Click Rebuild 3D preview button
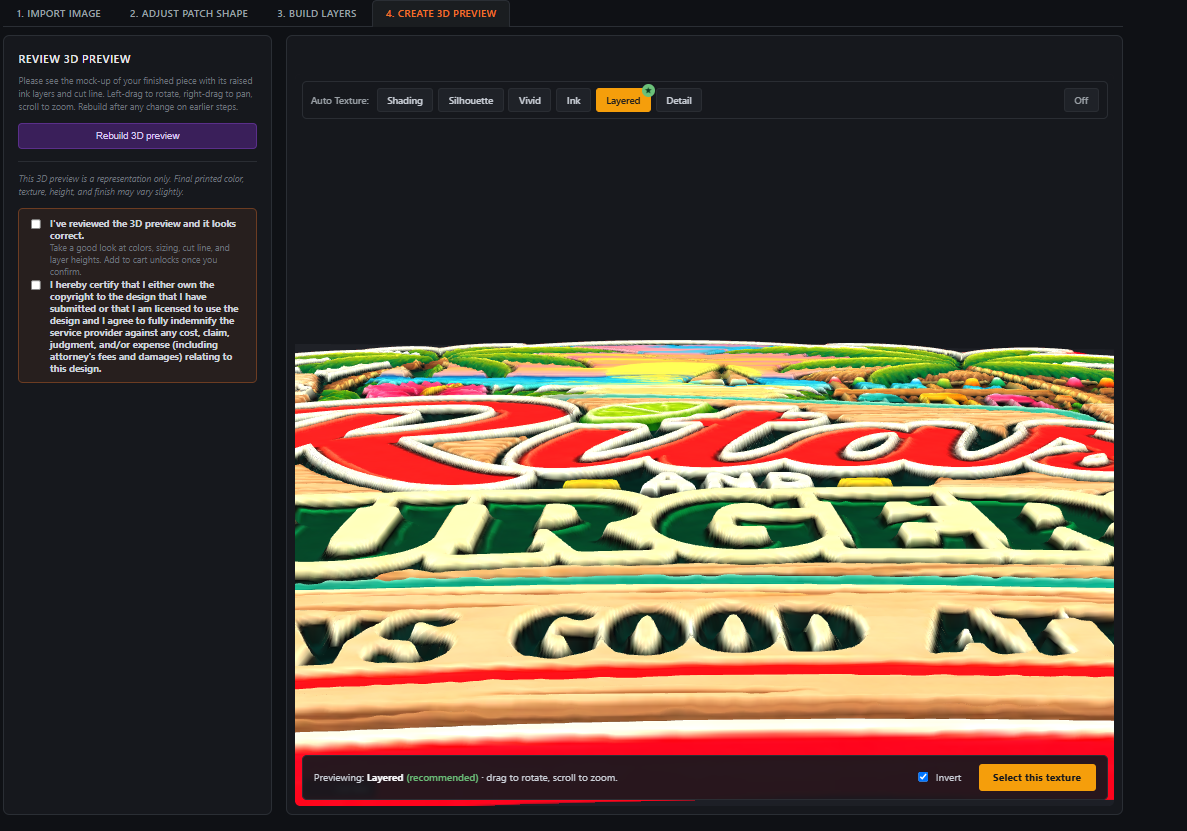The image size is (1187, 831). click(x=137, y=136)
